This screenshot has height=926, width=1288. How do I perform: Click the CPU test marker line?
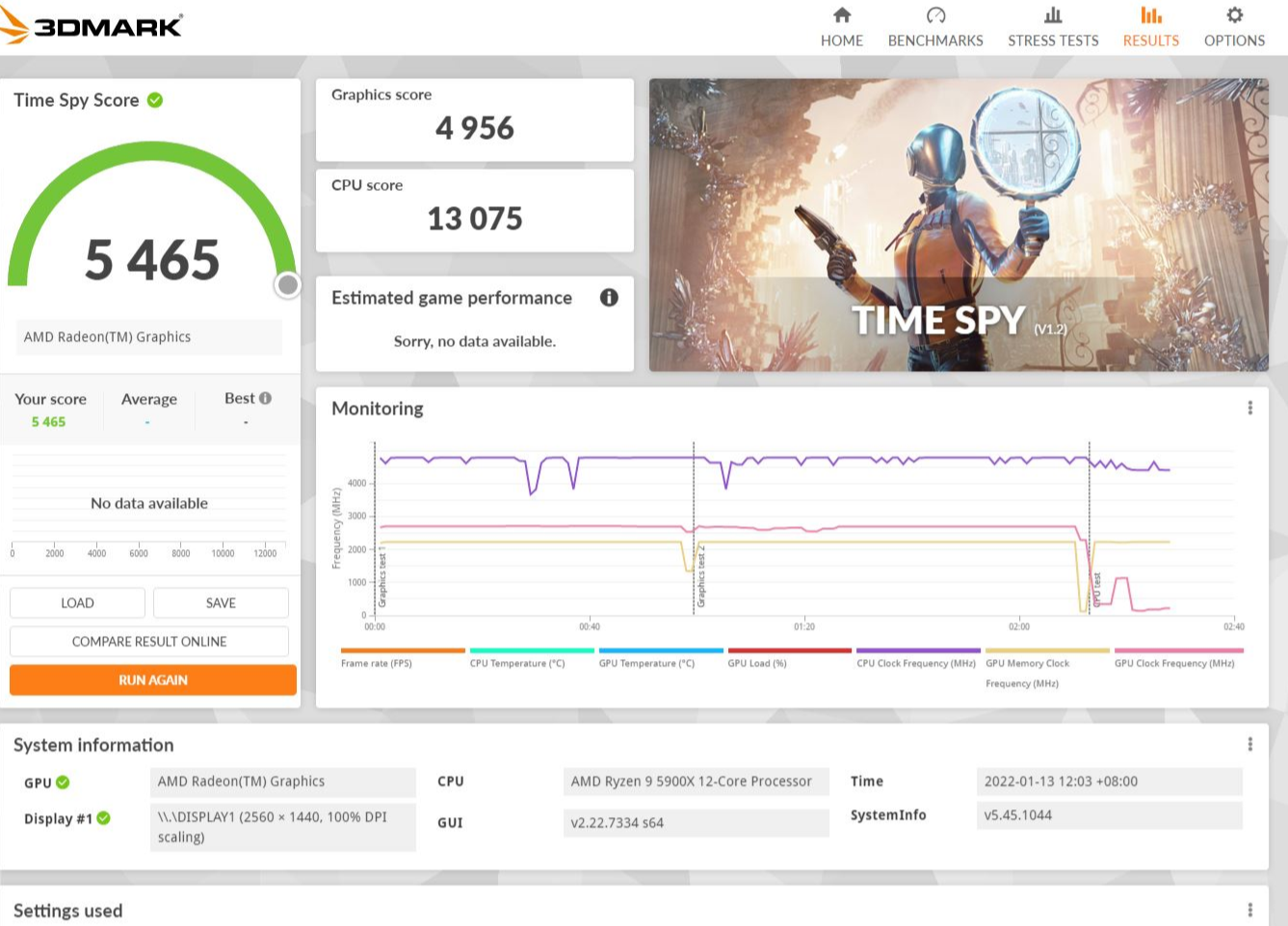[x=1090, y=528]
